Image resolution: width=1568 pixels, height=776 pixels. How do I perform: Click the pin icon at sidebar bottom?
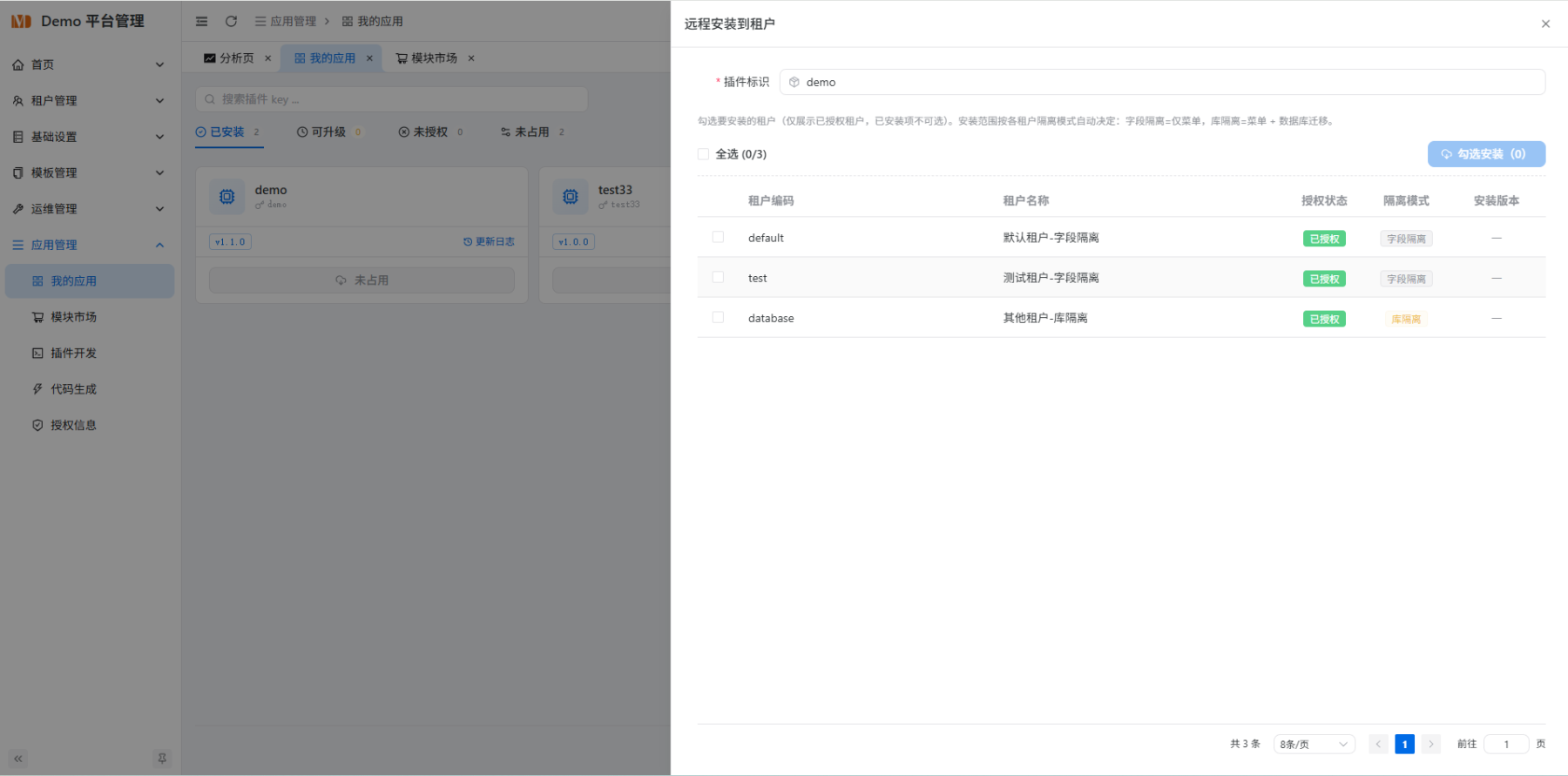pos(162,759)
